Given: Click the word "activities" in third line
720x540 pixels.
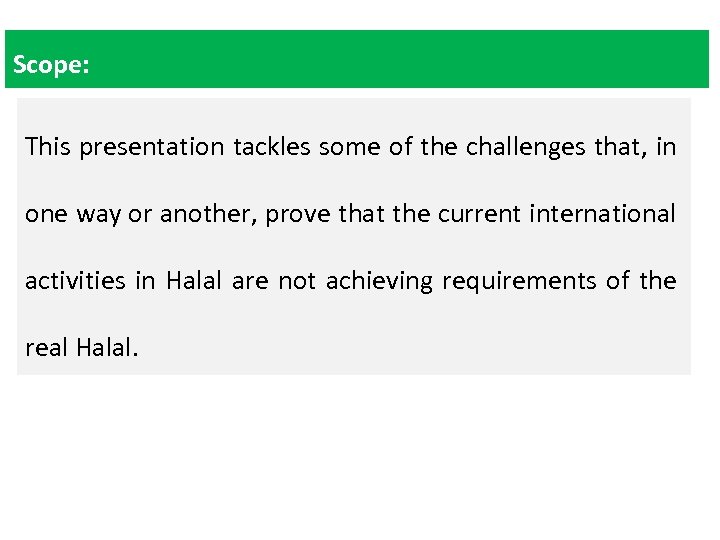Looking at the screenshot, I should tap(76, 281).
